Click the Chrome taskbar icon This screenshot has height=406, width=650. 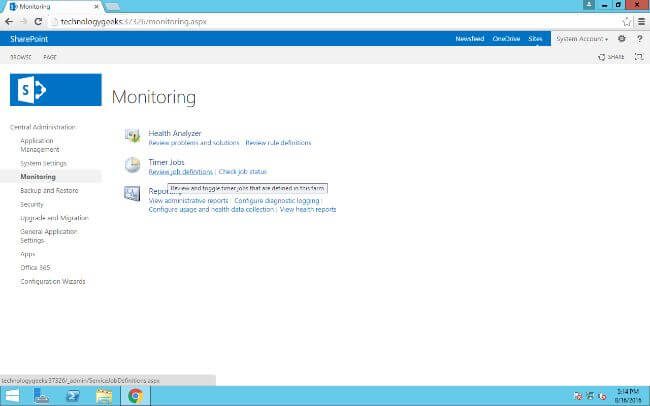[135, 396]
